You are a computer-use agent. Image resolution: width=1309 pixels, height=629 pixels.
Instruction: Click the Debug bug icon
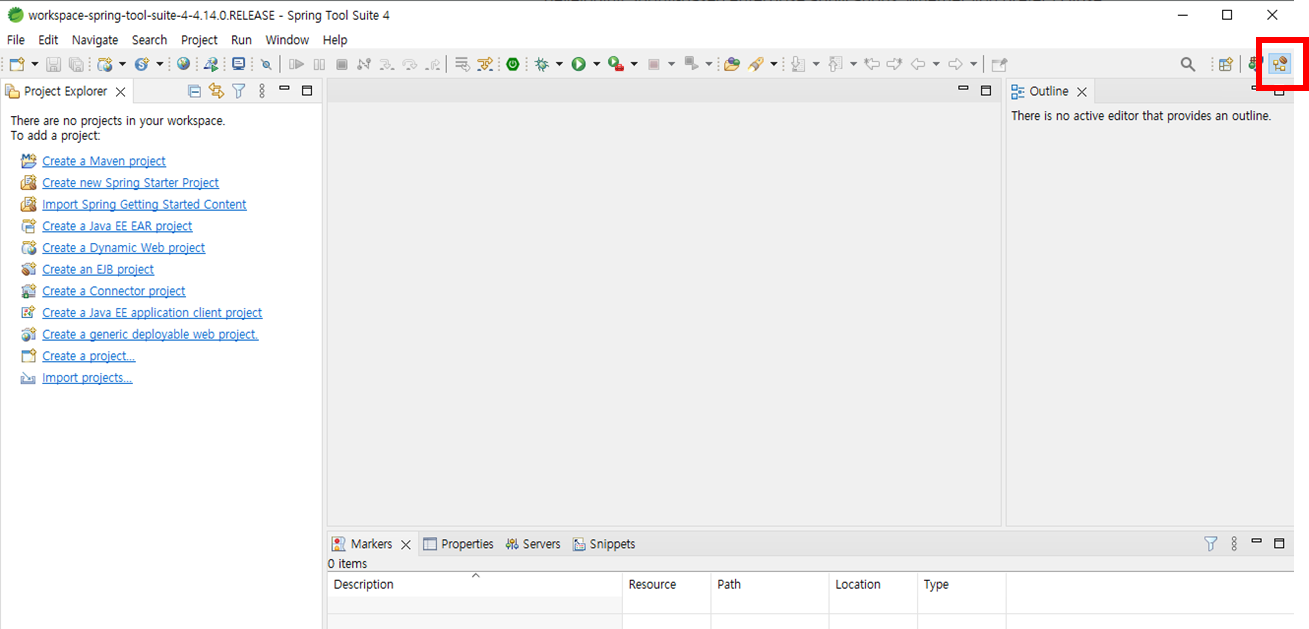pyautogui.click(x=541, y=64)
